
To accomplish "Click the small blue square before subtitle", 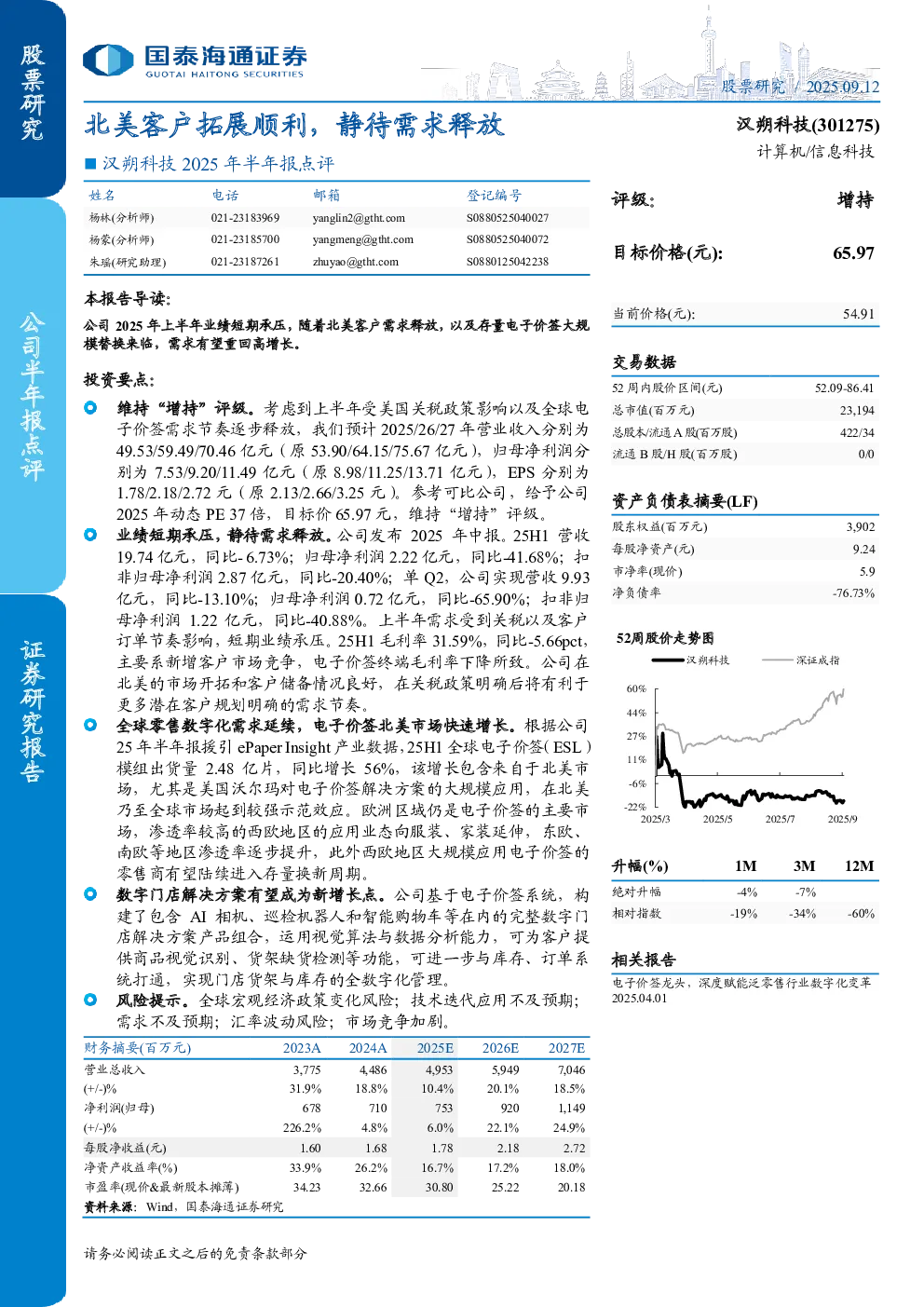I will 90,164.
